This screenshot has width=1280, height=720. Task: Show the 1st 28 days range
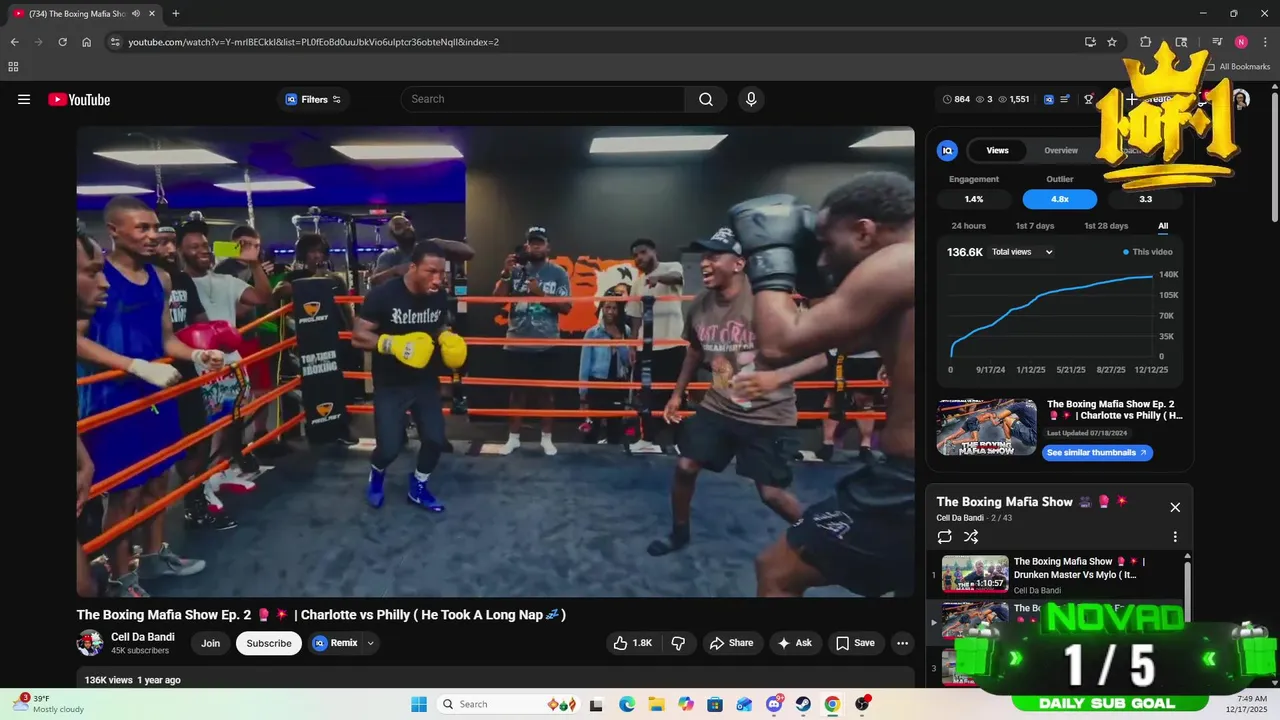(x=1106, y=226)
